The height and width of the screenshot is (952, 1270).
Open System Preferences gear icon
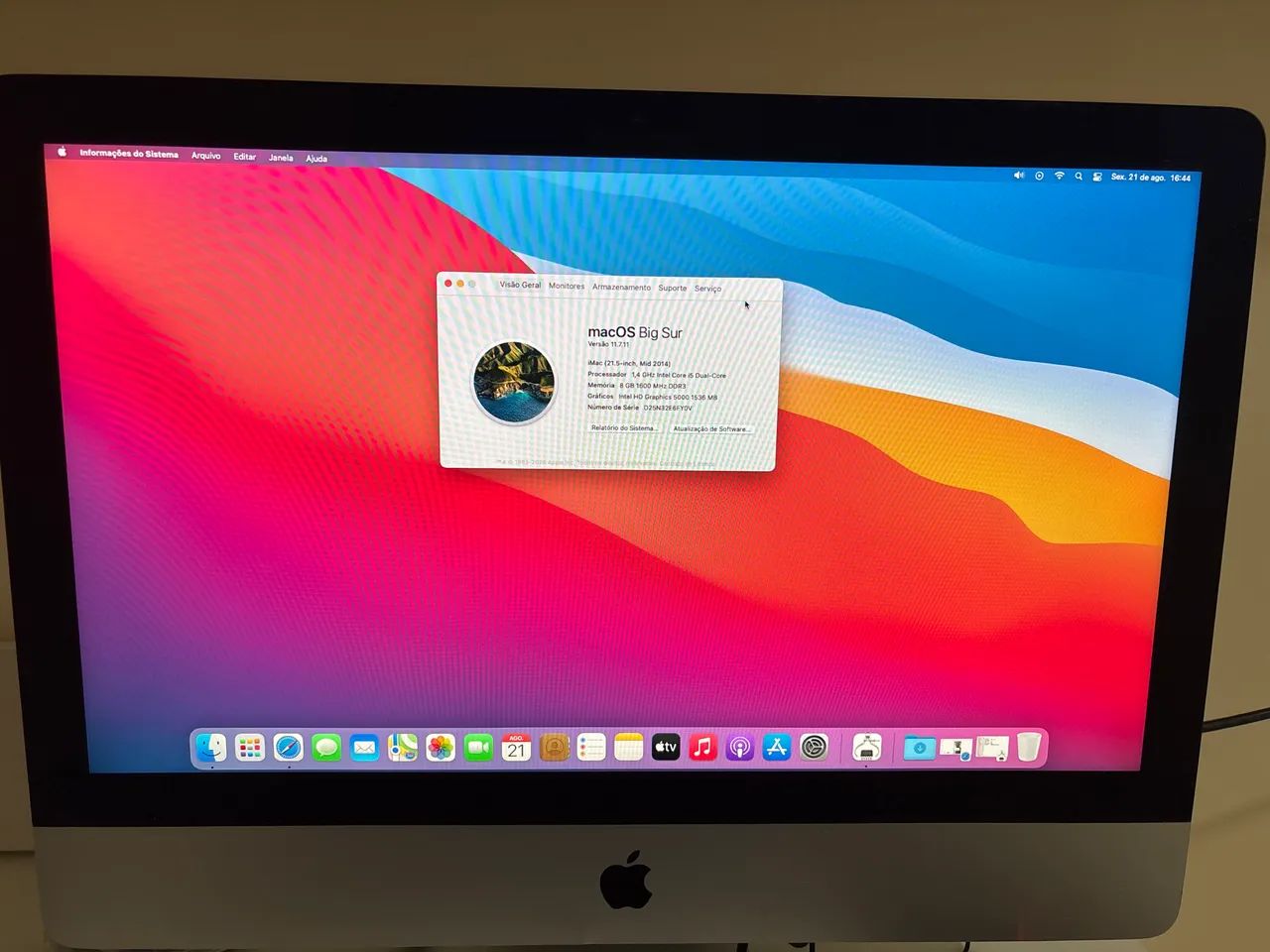[815, 748]
